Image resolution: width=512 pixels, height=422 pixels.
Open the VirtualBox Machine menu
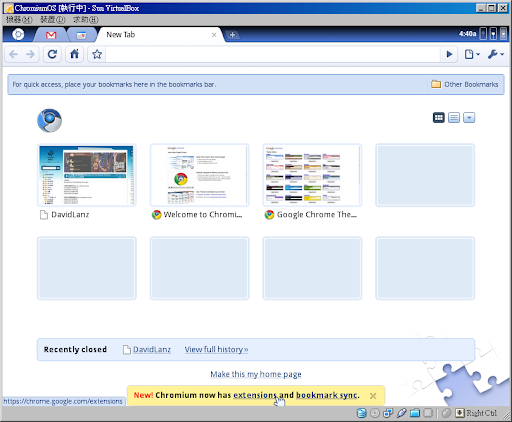pyautogui.click(x=19, y=20)
